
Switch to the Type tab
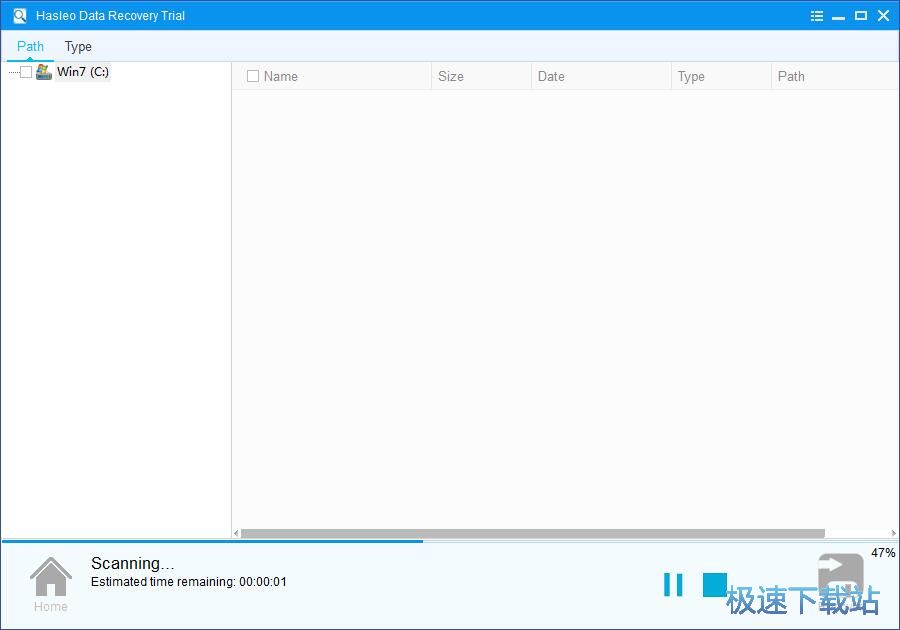tap(78, 46)
